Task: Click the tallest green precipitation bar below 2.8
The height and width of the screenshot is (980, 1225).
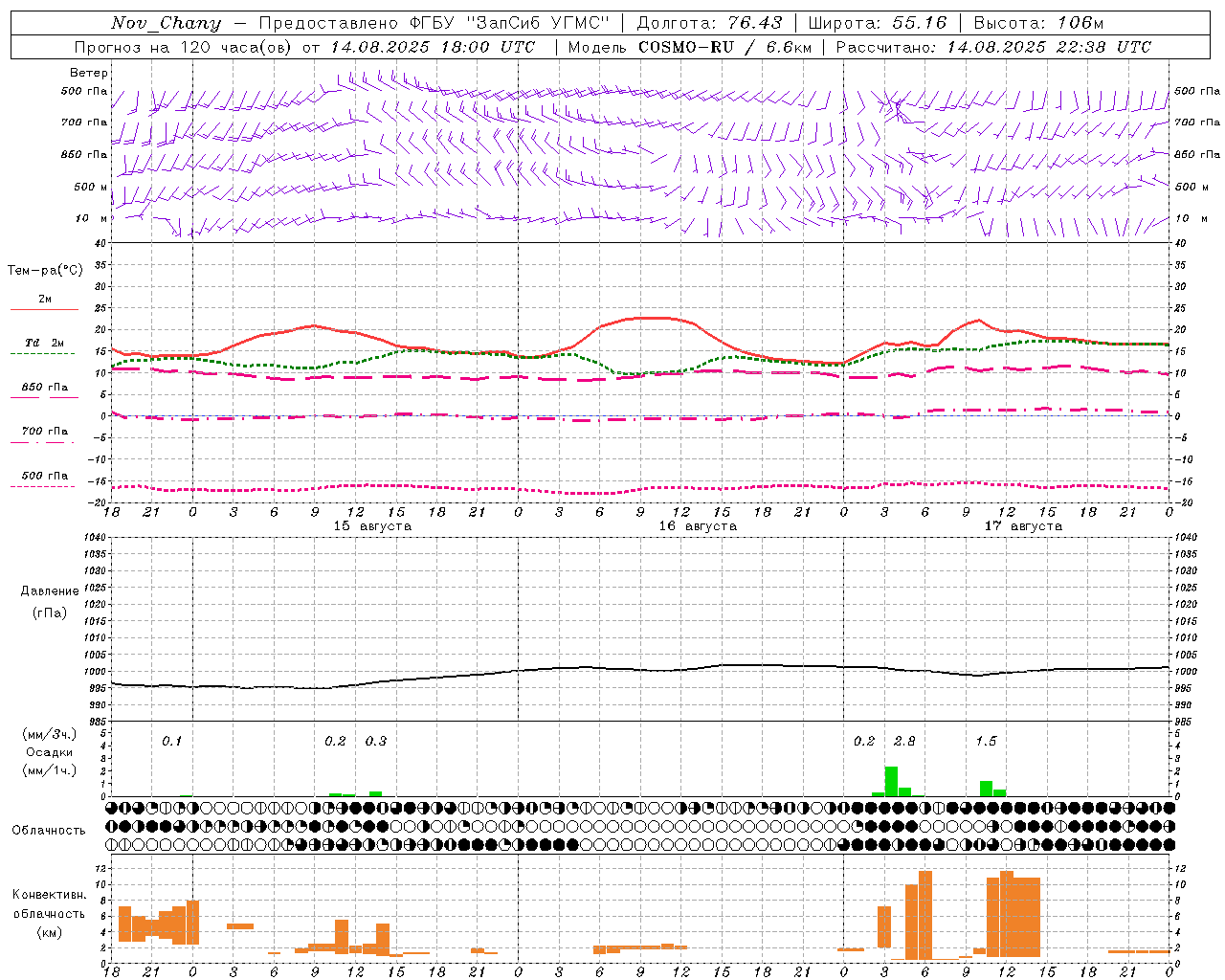Action: click(x=891, y=781)
